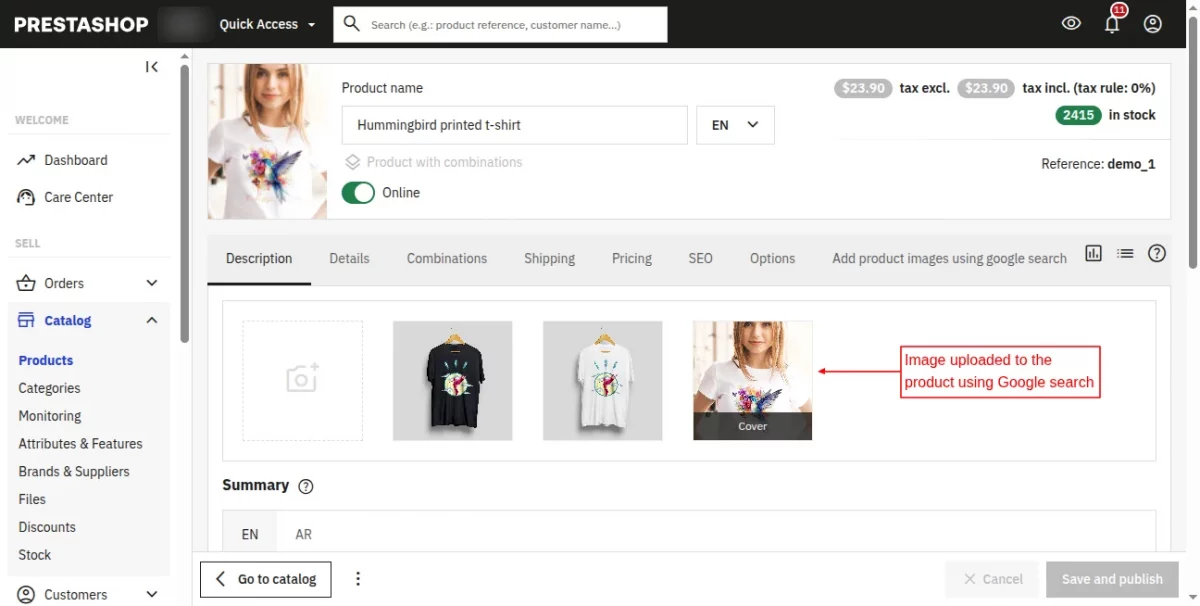Click the search magnifier icon
This screenshot has width=1200, height=606.
pyautogui.click(x=351, y=24)
